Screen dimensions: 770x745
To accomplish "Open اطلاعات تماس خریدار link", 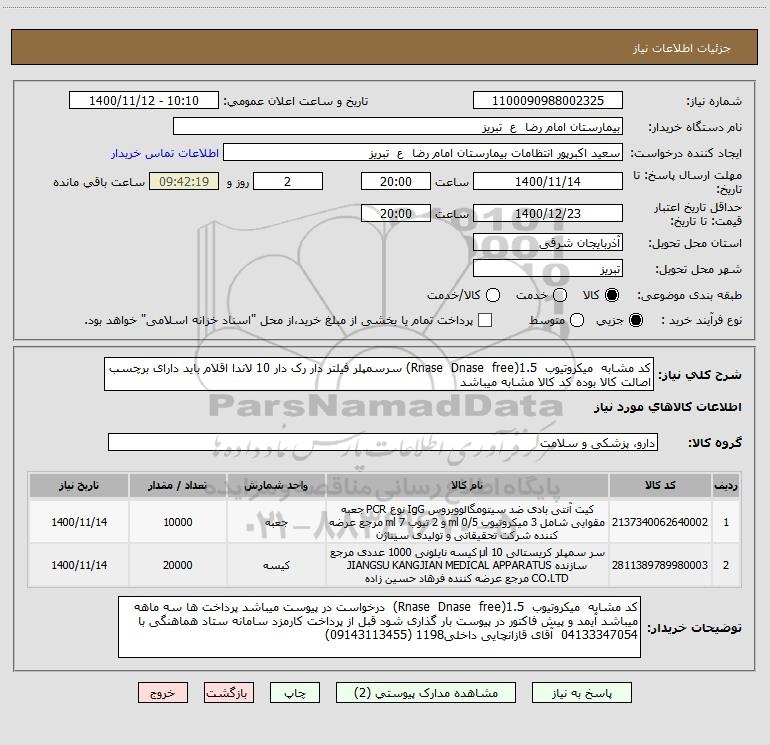I will (165, 153).
